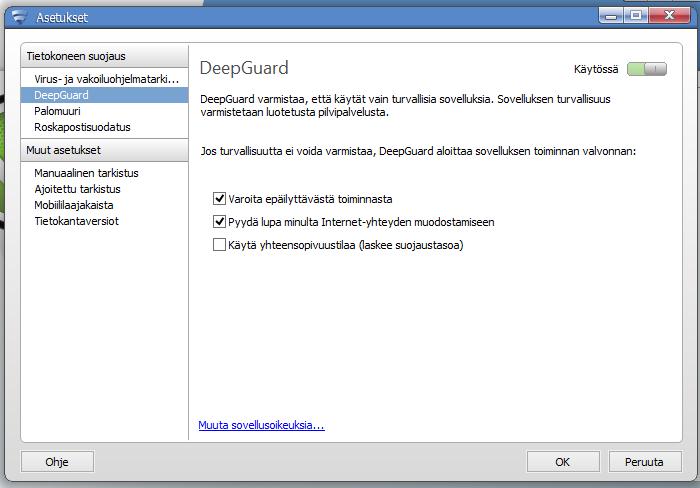Click the Muut asetukset section header
Screen dimensions: 700x488
click(104, 150)
